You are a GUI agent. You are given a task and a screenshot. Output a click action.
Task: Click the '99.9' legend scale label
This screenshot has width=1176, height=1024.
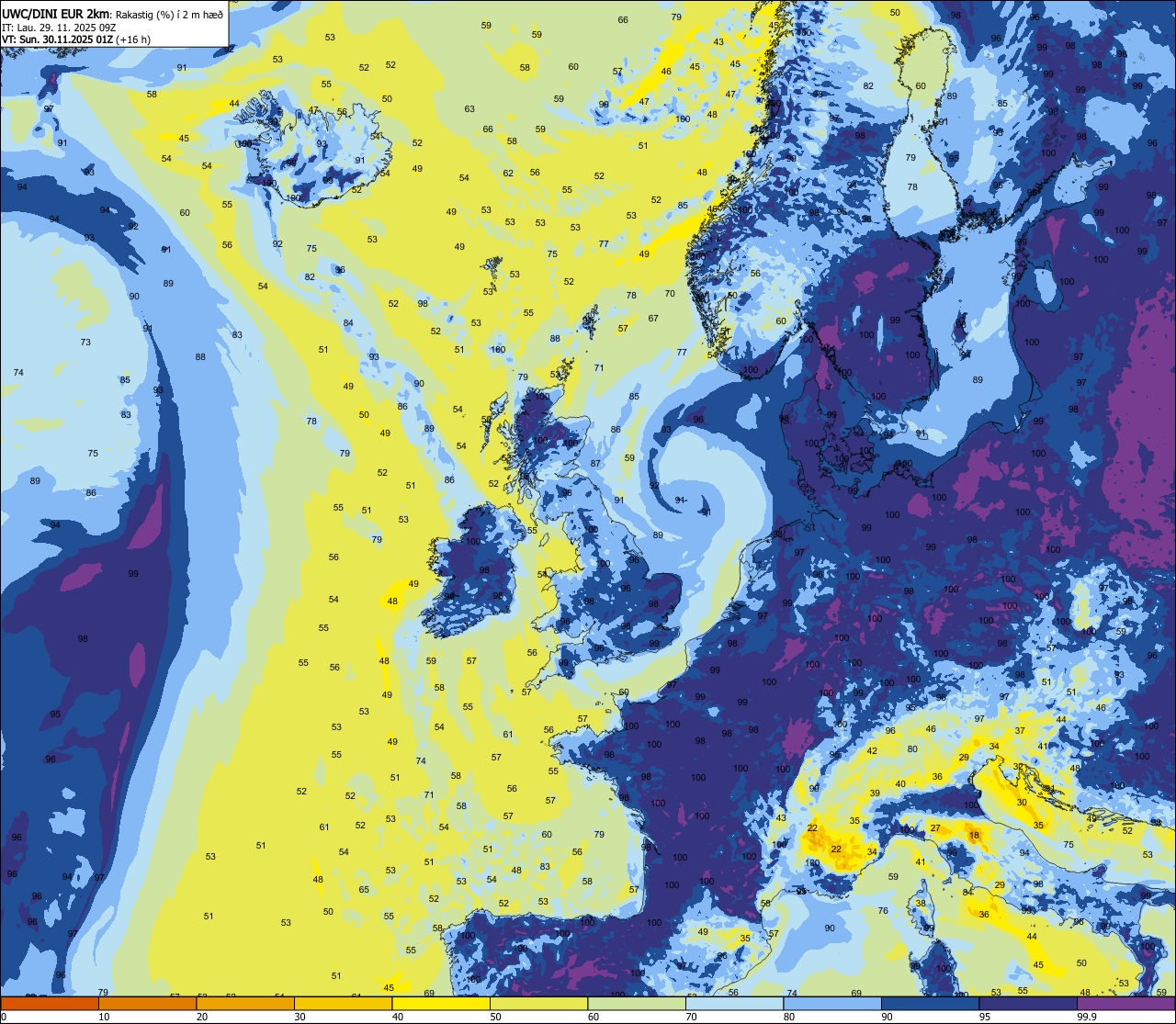click(1088, 1017)
